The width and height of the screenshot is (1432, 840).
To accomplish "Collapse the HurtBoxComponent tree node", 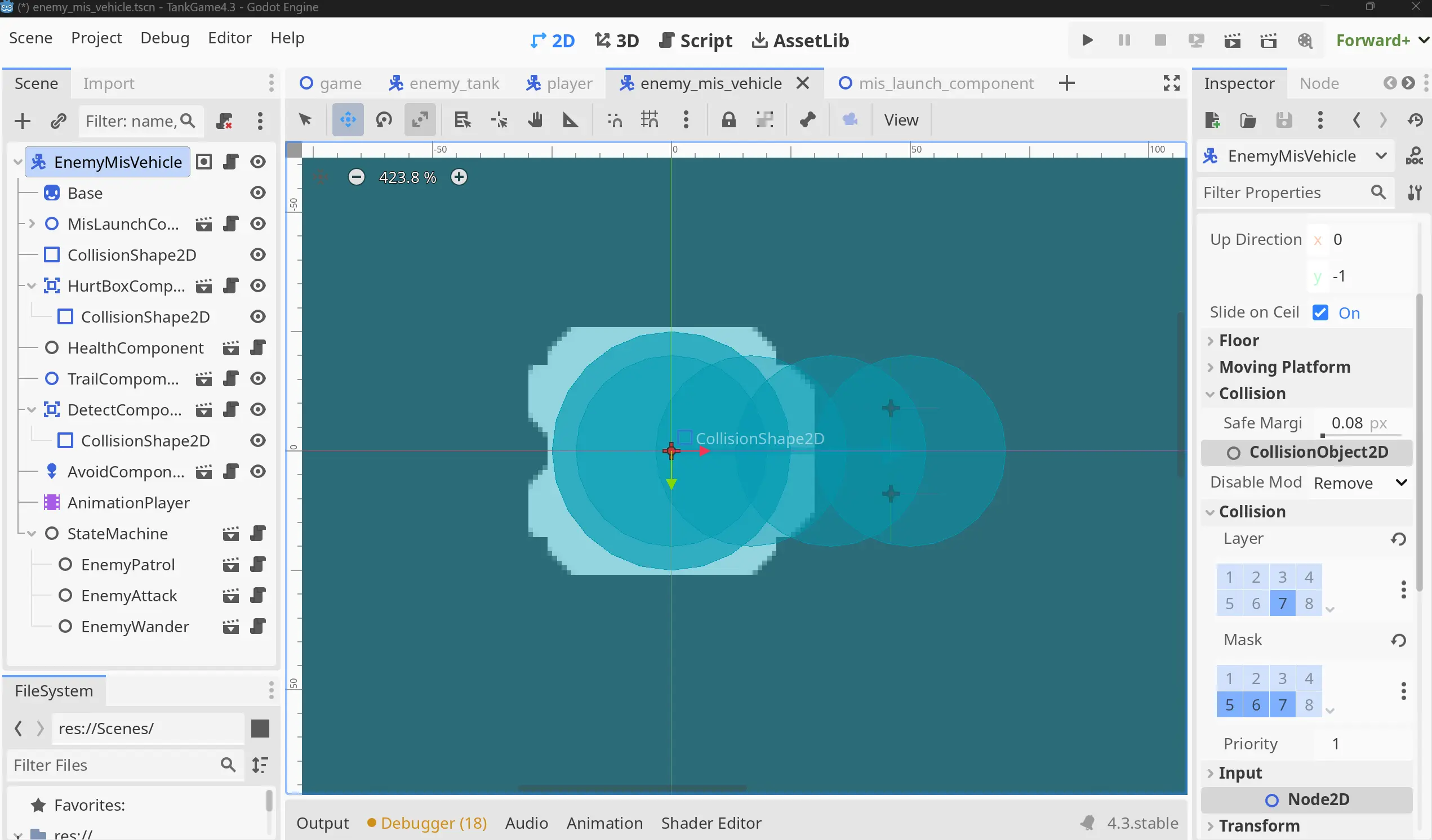I will tap(32, 285).
